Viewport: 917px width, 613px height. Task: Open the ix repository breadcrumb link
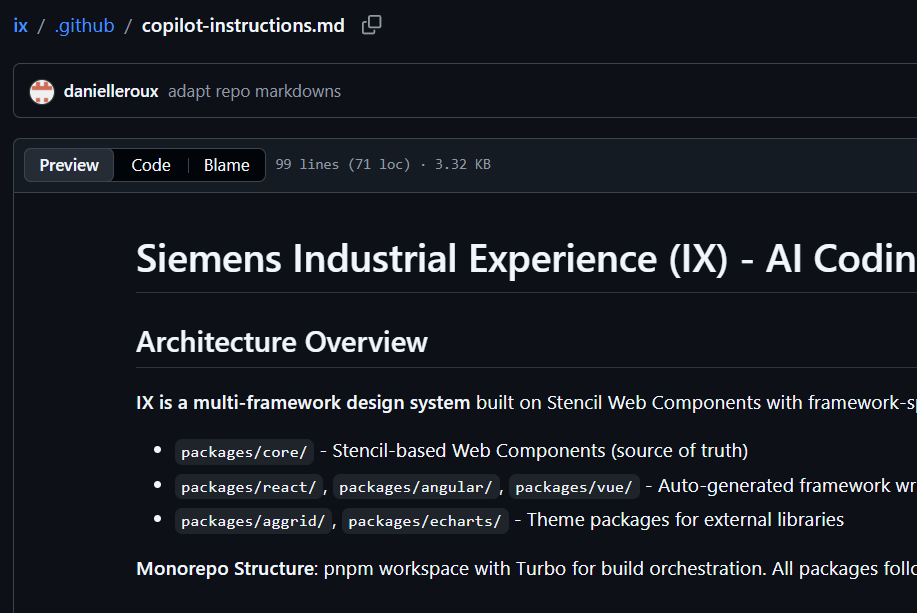[x=19, y=25]
